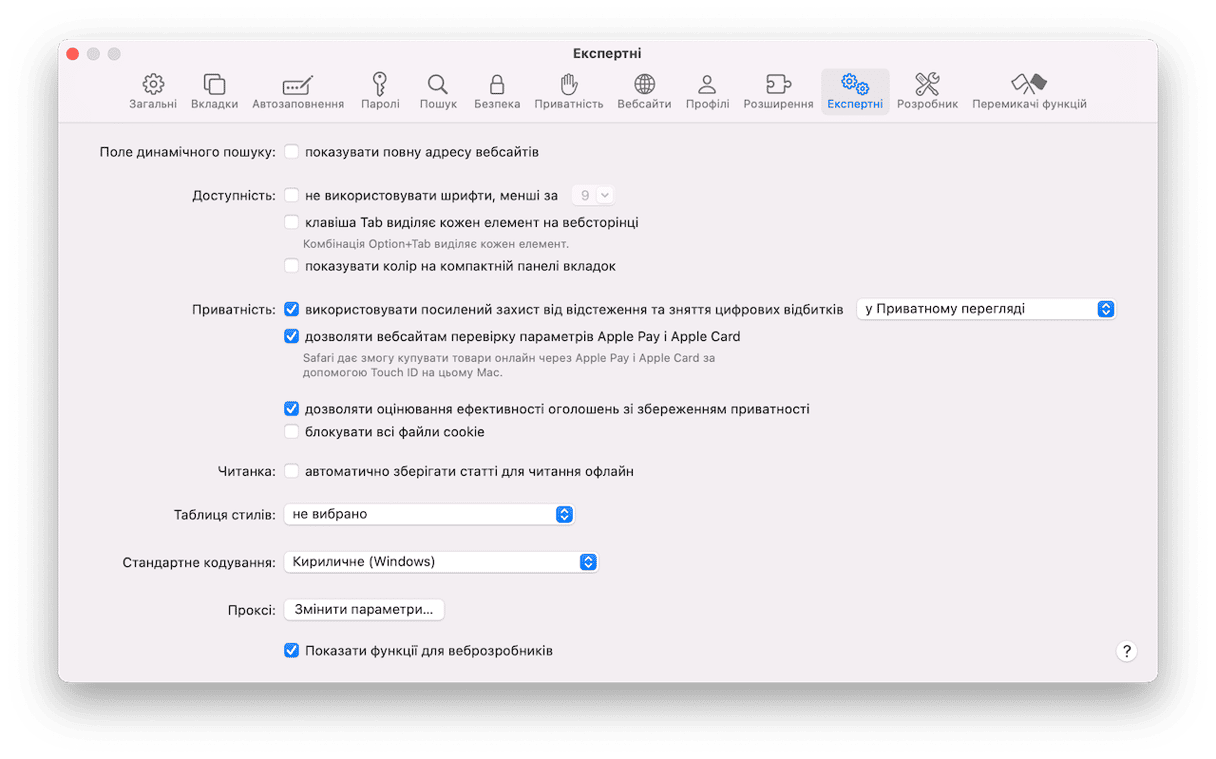Open the Безпека lock icon
This screenshot has width=1216, height=759.
click(x=496, y=85)
